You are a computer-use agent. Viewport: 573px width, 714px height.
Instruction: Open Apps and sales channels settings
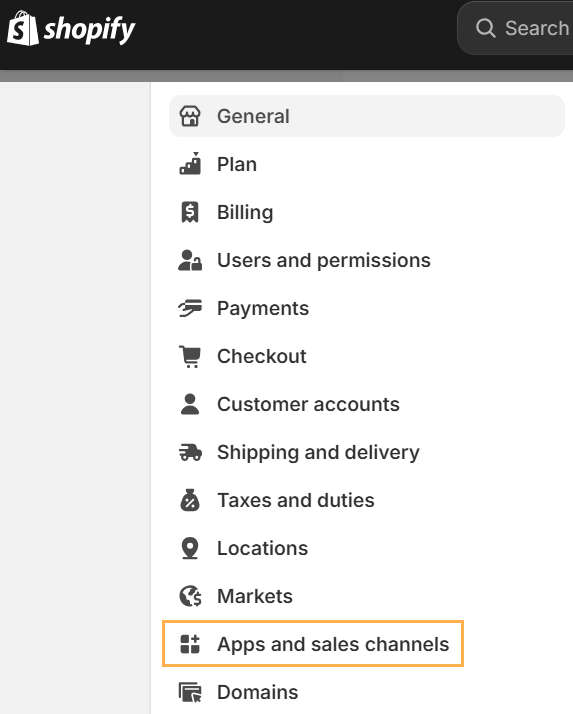click(313, 643)
